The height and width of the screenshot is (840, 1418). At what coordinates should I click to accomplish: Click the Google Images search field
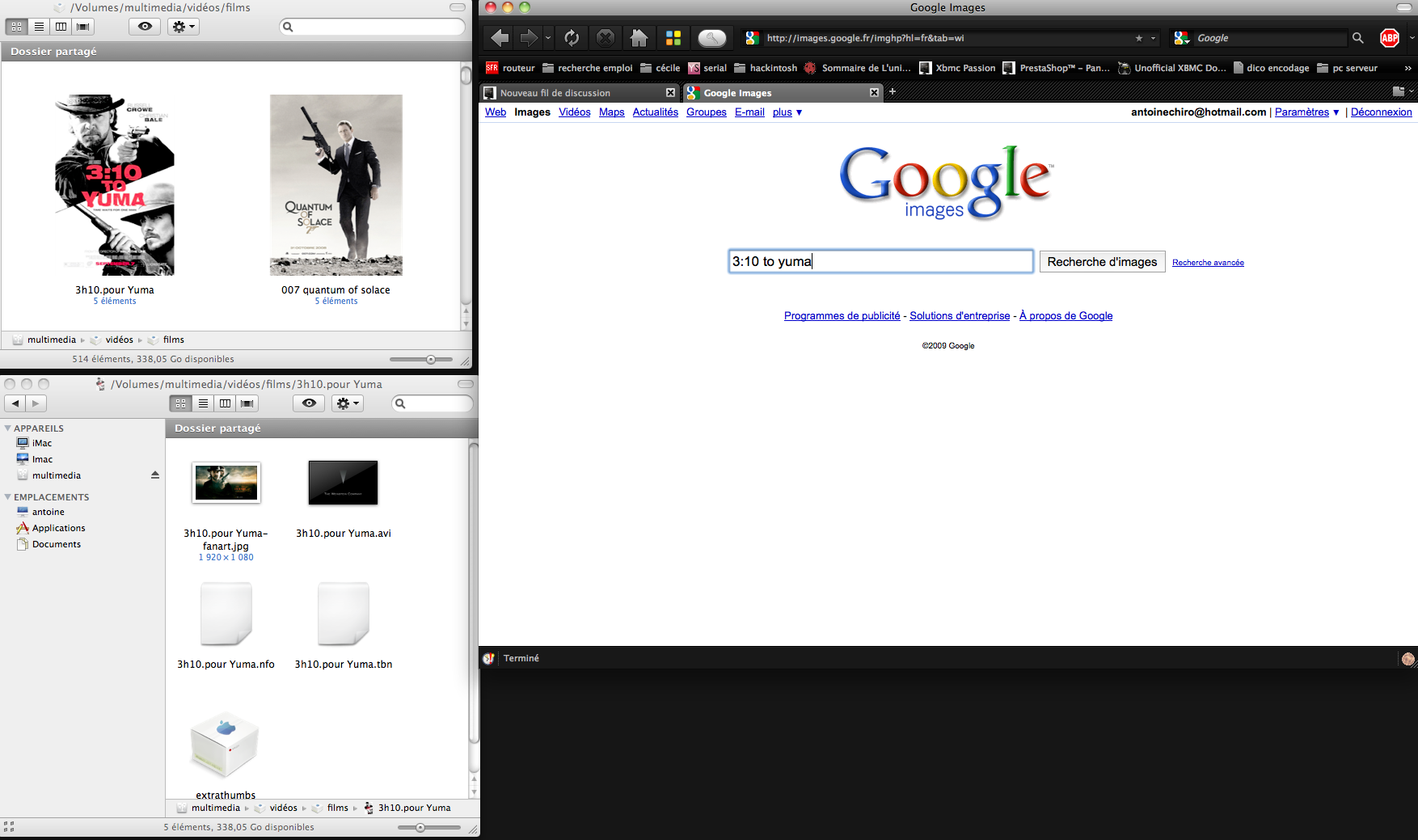click(x=881, y=261)
